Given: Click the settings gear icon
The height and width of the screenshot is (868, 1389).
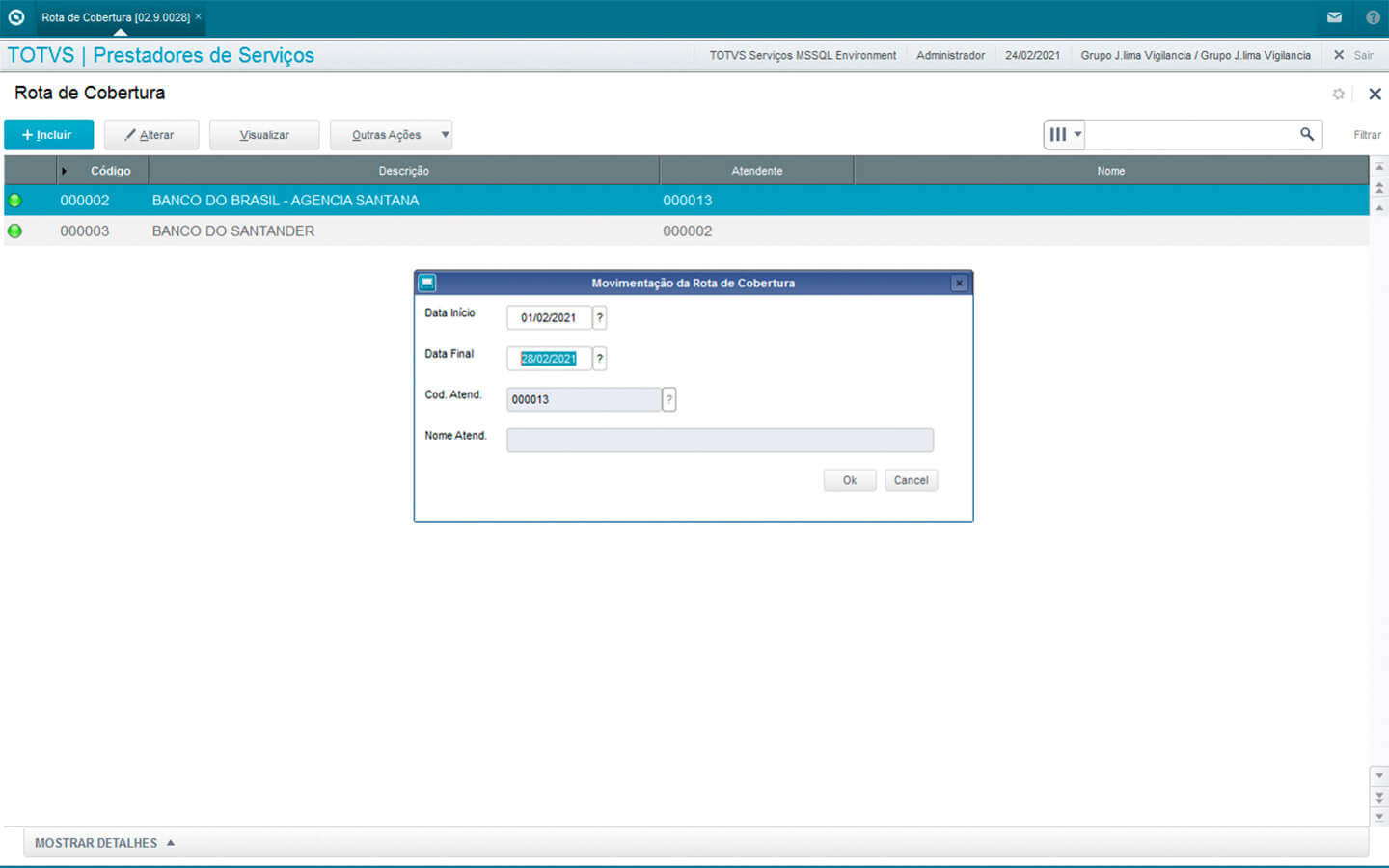Looking at the screenshot, I should click(x=1338, y=94).
